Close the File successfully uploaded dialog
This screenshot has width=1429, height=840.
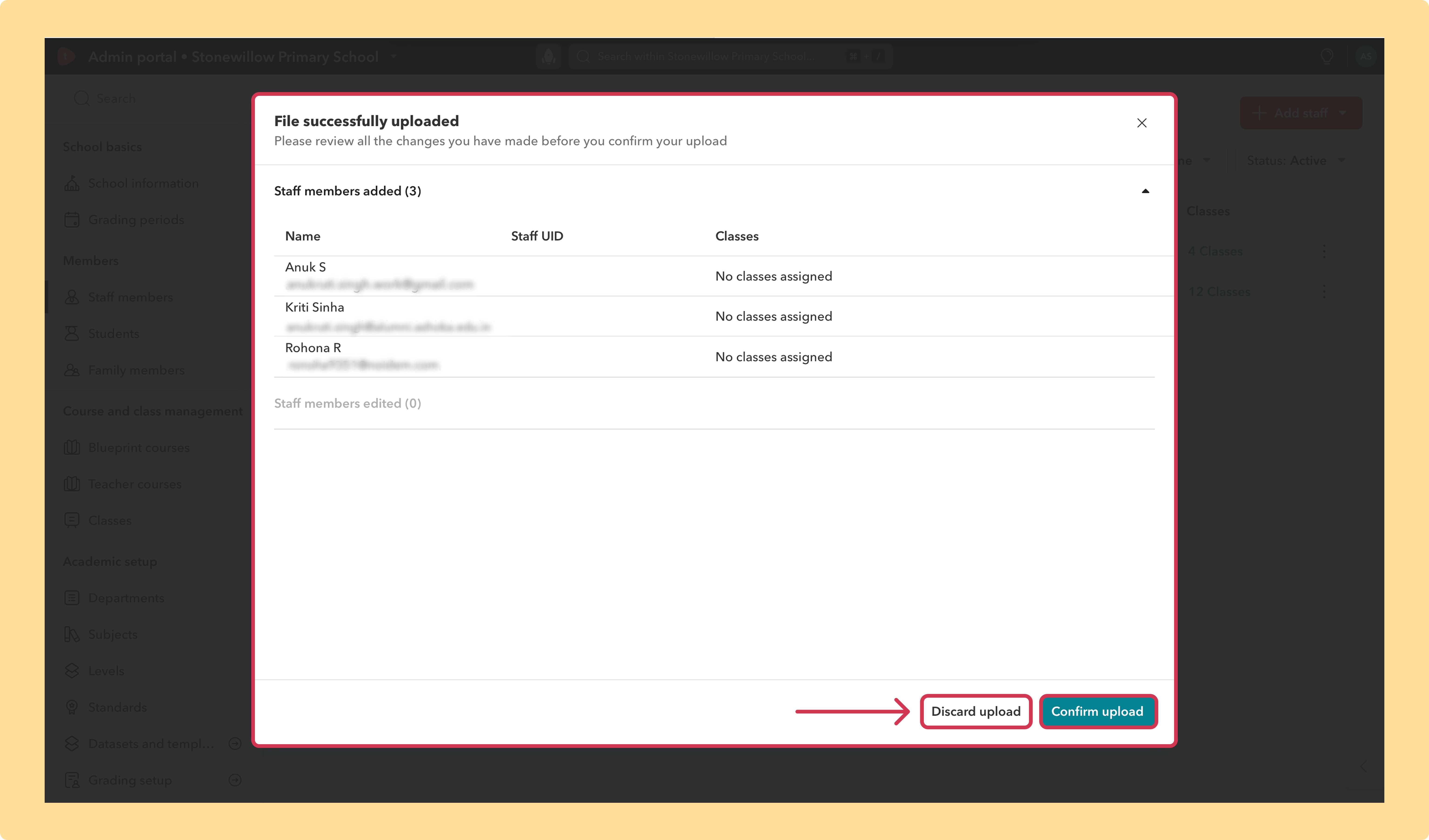tap(1142, 123)
